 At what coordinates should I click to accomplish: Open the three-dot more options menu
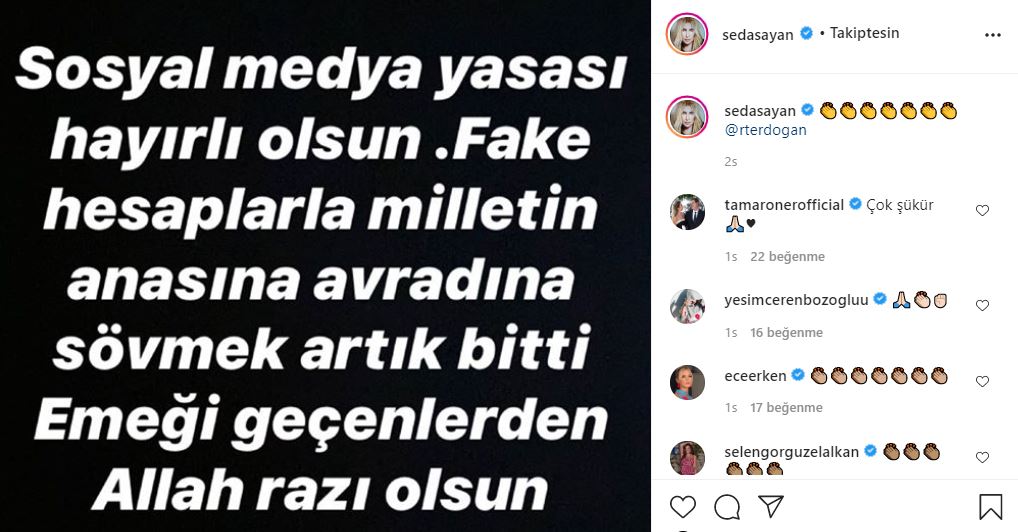(993, 35)
